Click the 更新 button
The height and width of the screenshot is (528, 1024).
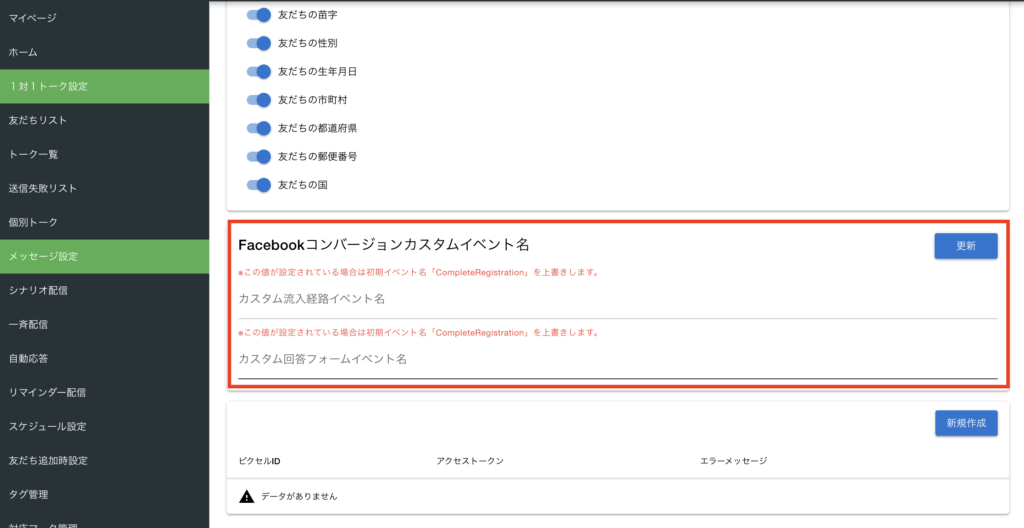(x=965, y=246)
